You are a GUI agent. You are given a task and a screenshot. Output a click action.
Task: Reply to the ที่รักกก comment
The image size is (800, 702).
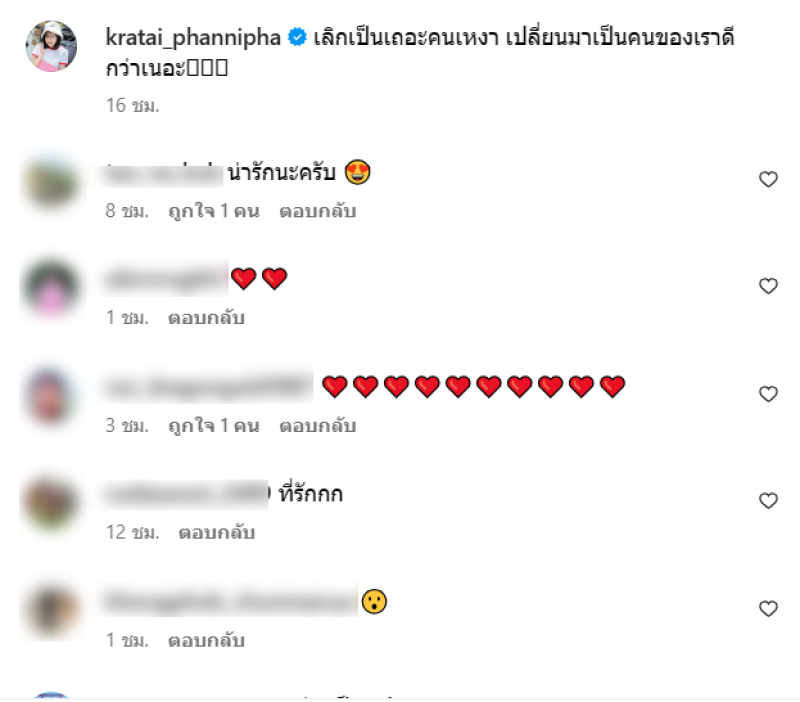[x=216, y=533]
